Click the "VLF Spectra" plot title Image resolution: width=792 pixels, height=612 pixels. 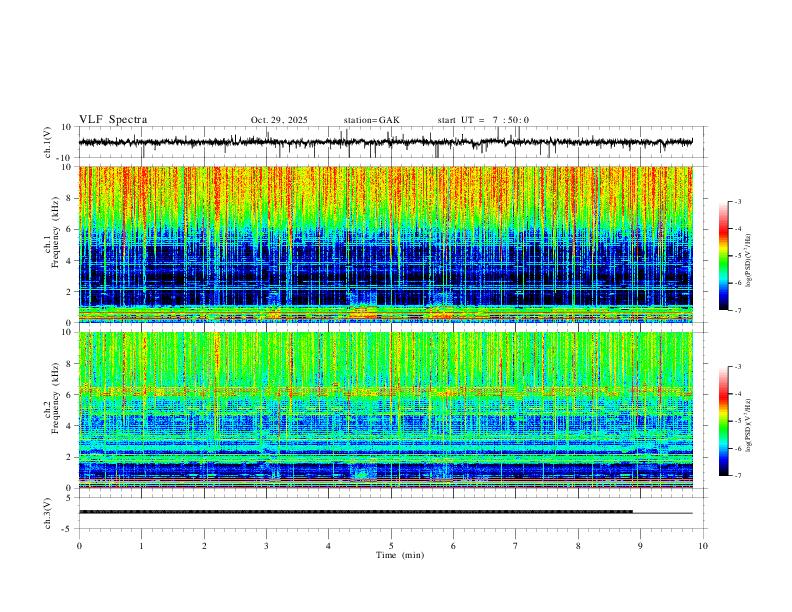(x=113, y=120)
